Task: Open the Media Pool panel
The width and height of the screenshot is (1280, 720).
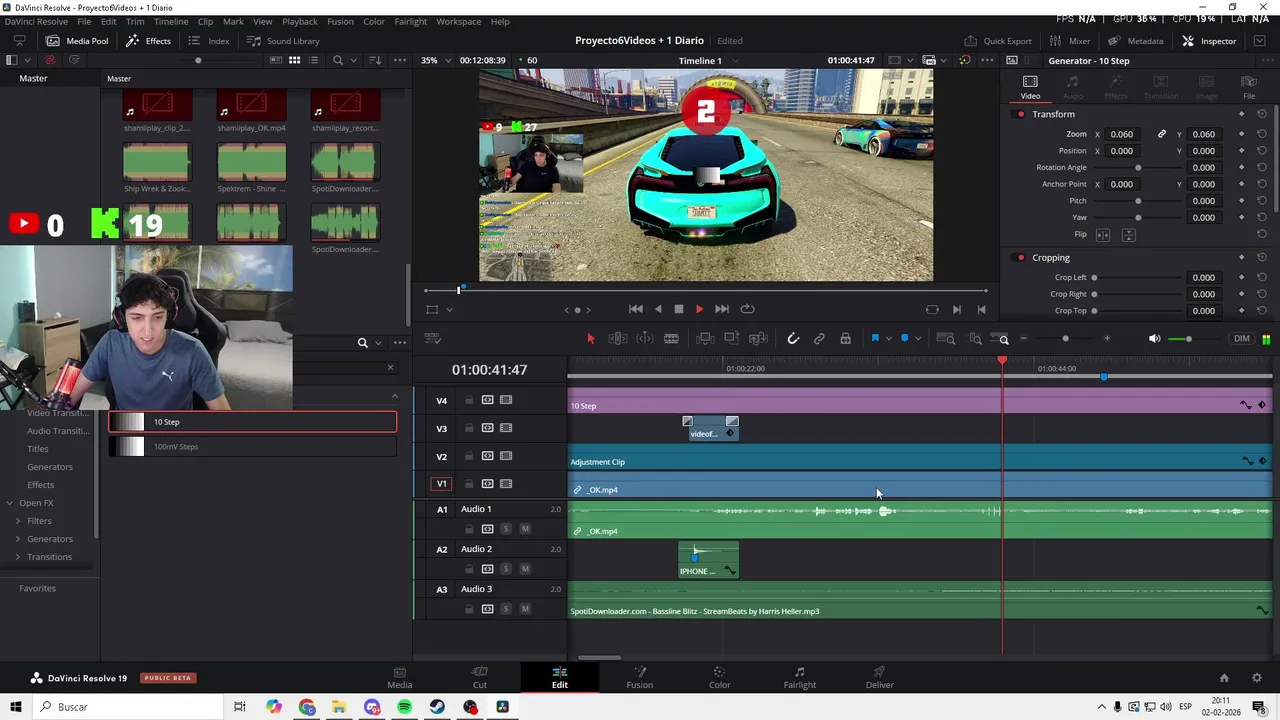Action: pos(77,41)
